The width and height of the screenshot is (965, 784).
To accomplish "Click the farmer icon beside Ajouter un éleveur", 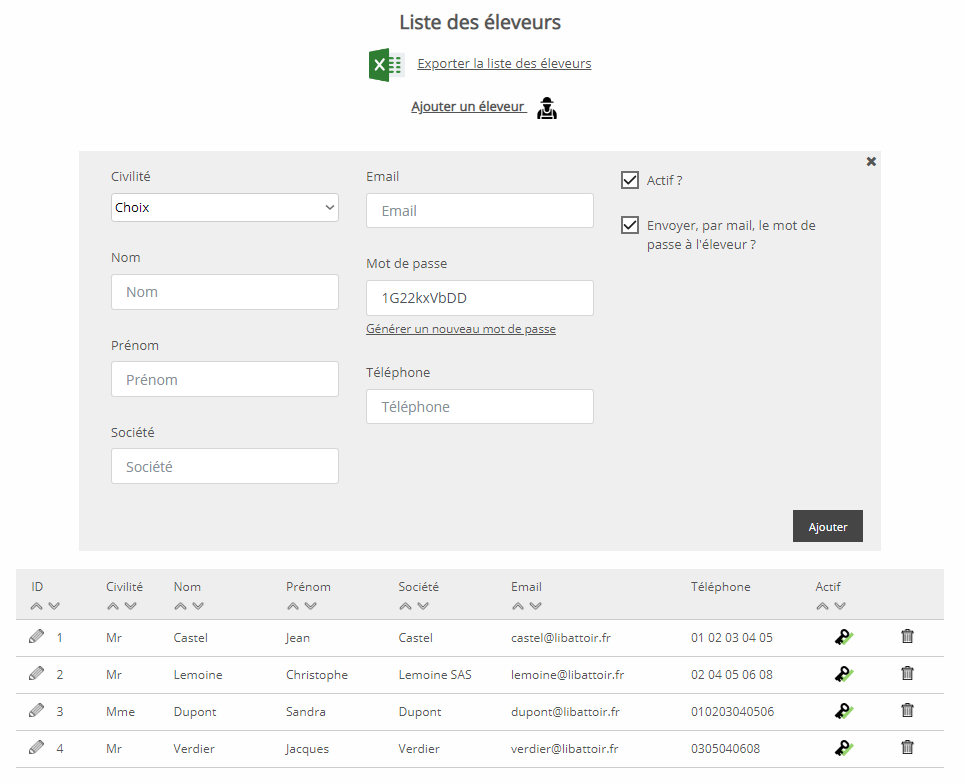I will tap(547, 108).
